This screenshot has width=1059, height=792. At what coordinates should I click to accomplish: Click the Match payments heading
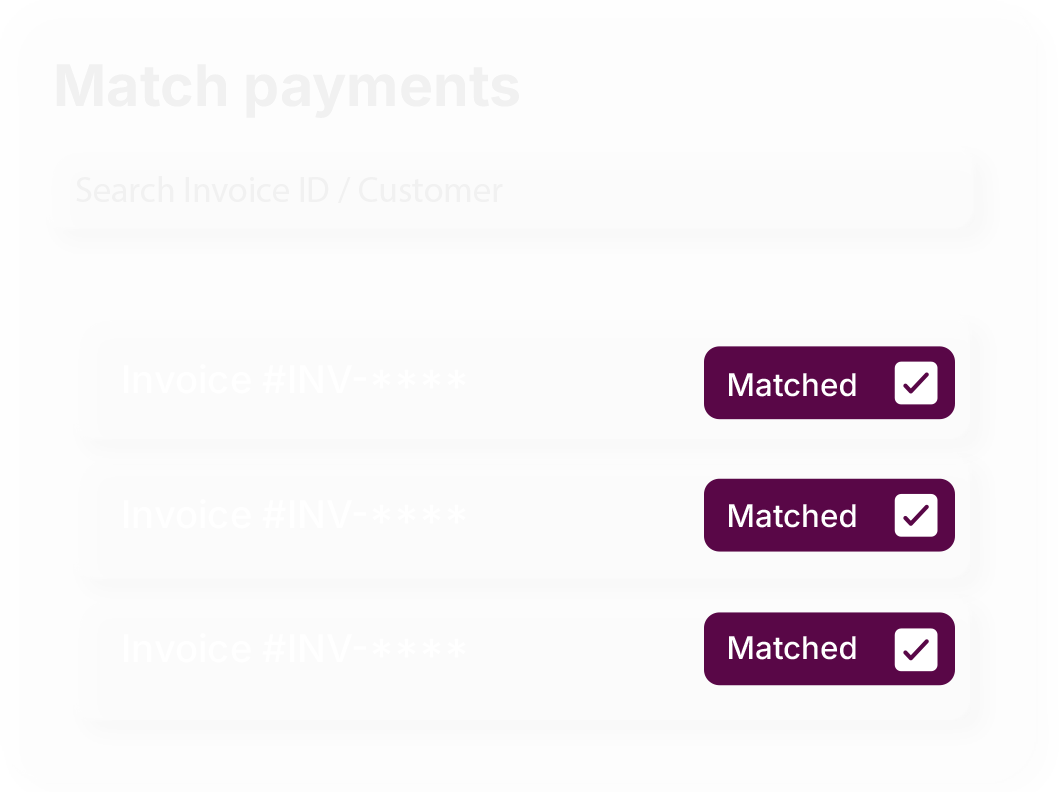[287, 88]
